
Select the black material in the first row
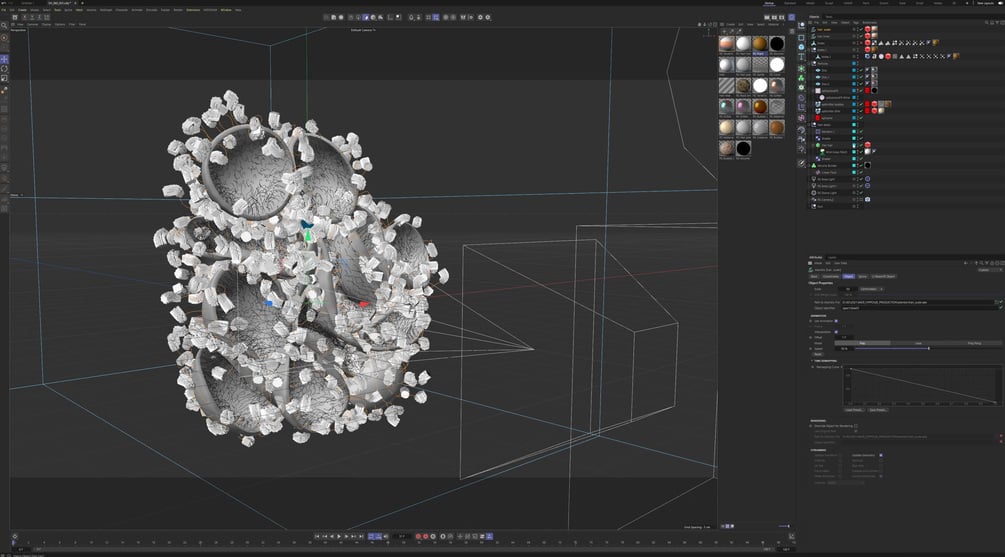[x=777, y=44]
